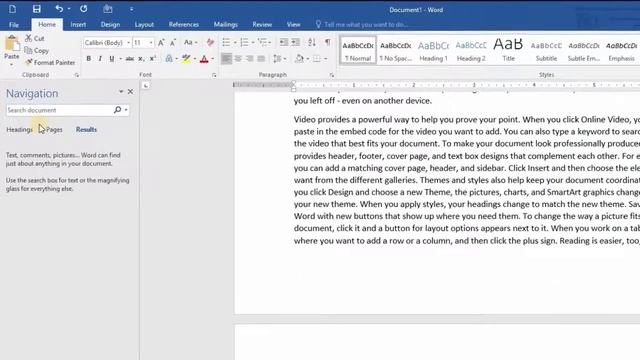Switch to Headings in Navigation pane
The image size is (640, 360).
point(19,129)
